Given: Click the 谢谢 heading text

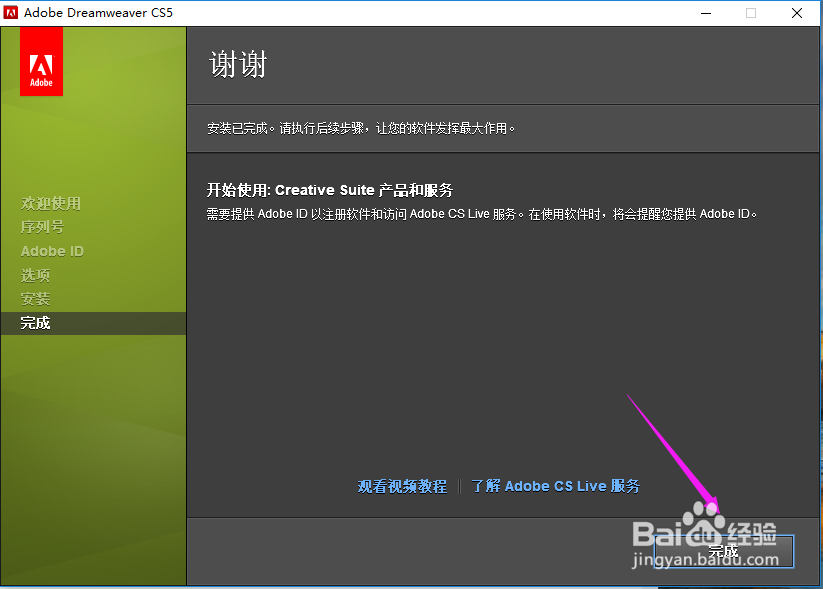Looking at the screenshot, I should (x=238, y=65).
